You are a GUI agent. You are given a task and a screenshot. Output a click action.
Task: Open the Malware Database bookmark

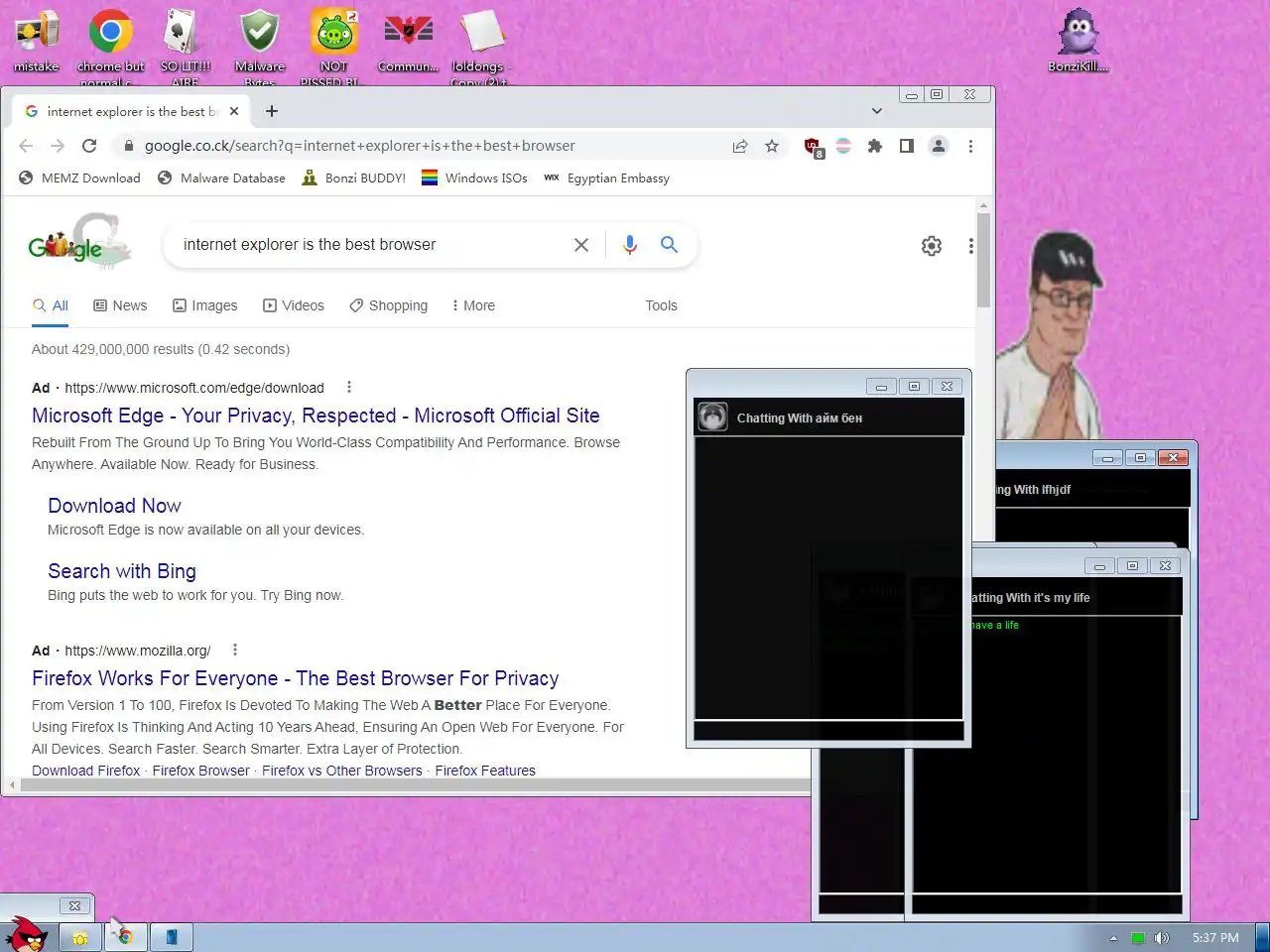click(221, 178)
